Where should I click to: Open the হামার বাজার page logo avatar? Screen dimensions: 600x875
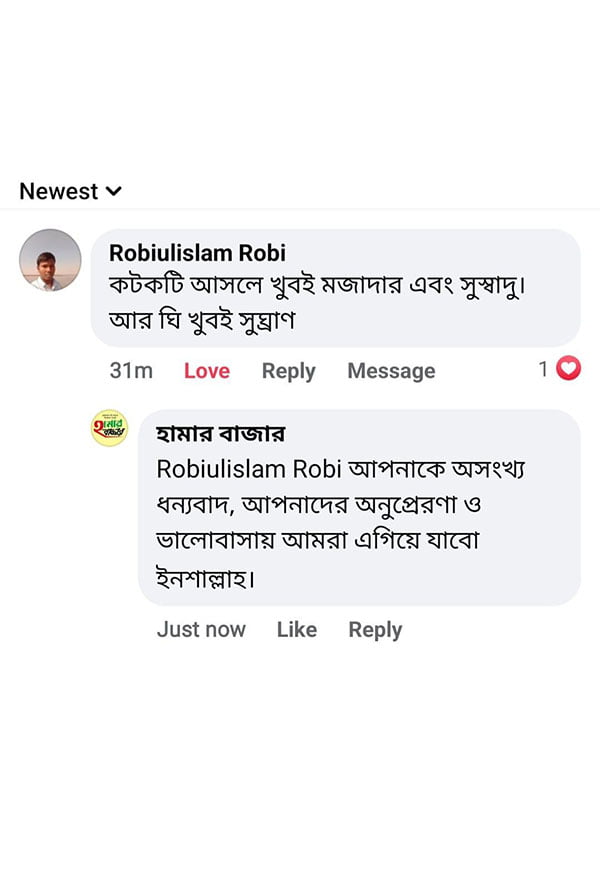pos(109,428)
